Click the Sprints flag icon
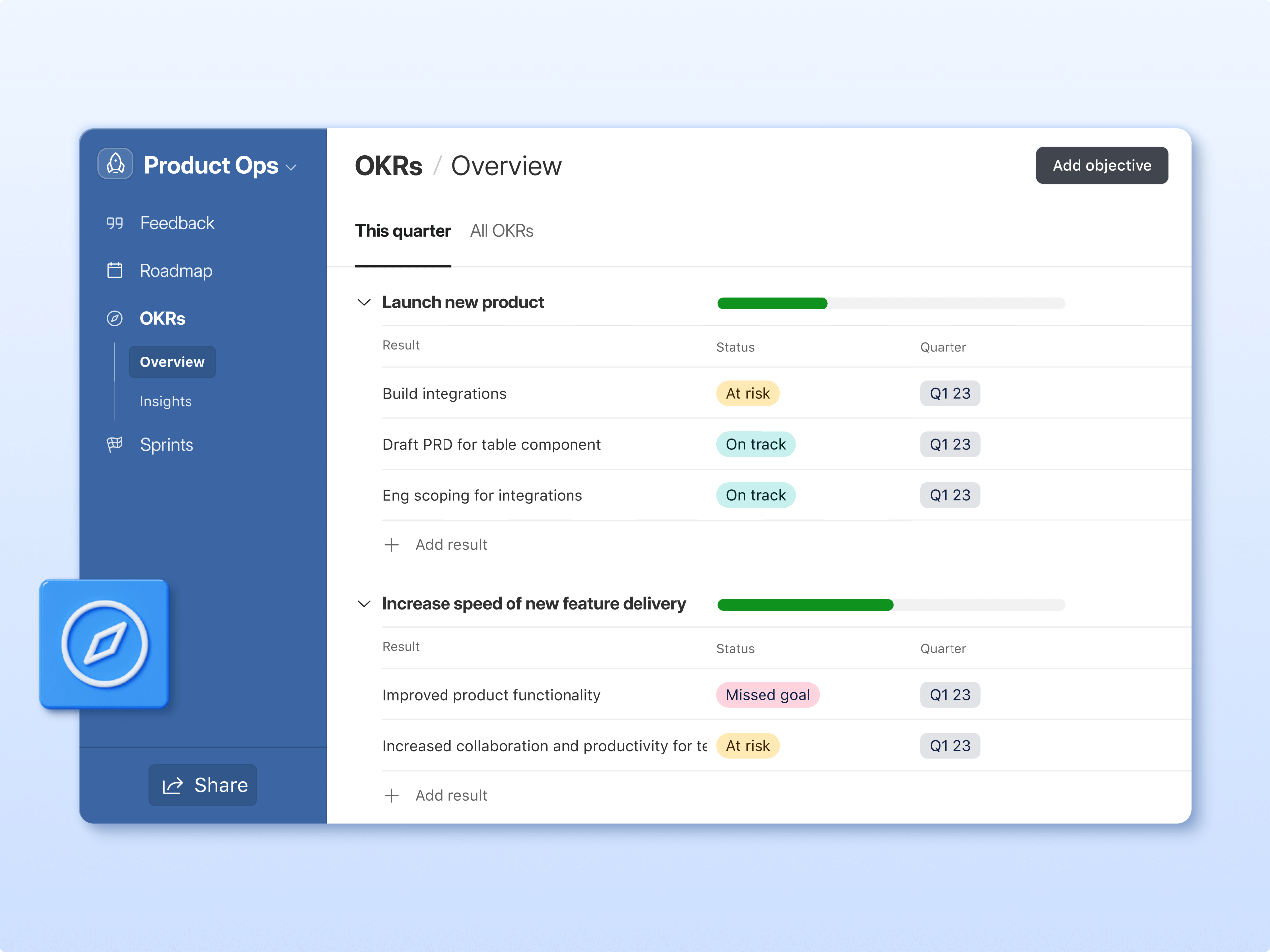Viewport: 1270px width, 952px height. point(114,444)
